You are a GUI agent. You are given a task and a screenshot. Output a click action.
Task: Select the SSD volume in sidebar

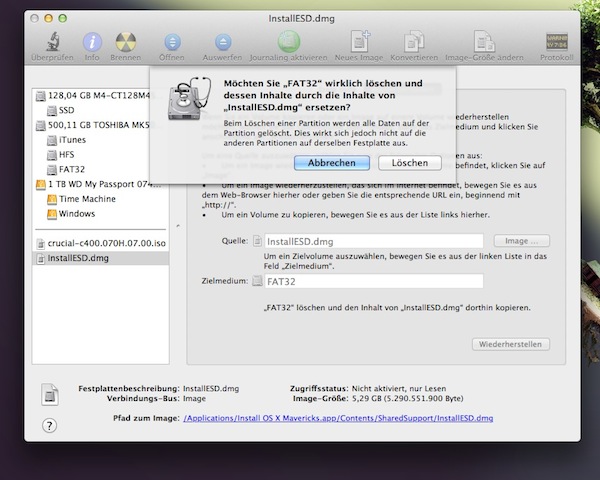coord(66,110)
